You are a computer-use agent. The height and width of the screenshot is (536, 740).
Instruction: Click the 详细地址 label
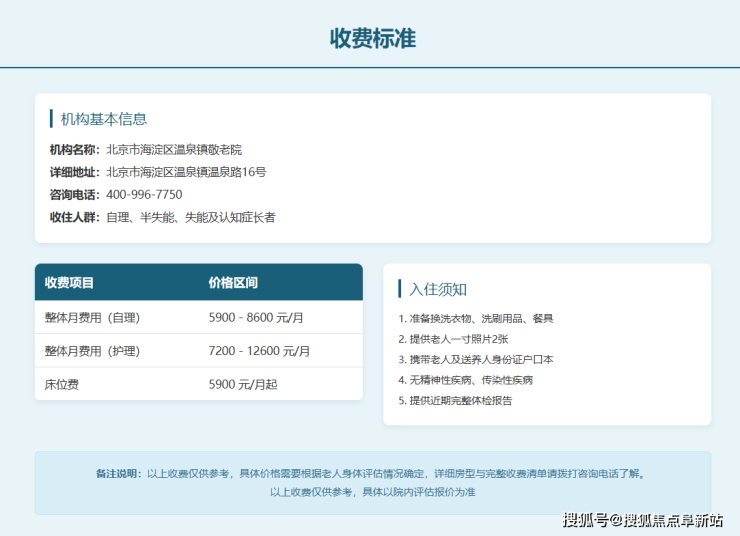coord(75,172)
